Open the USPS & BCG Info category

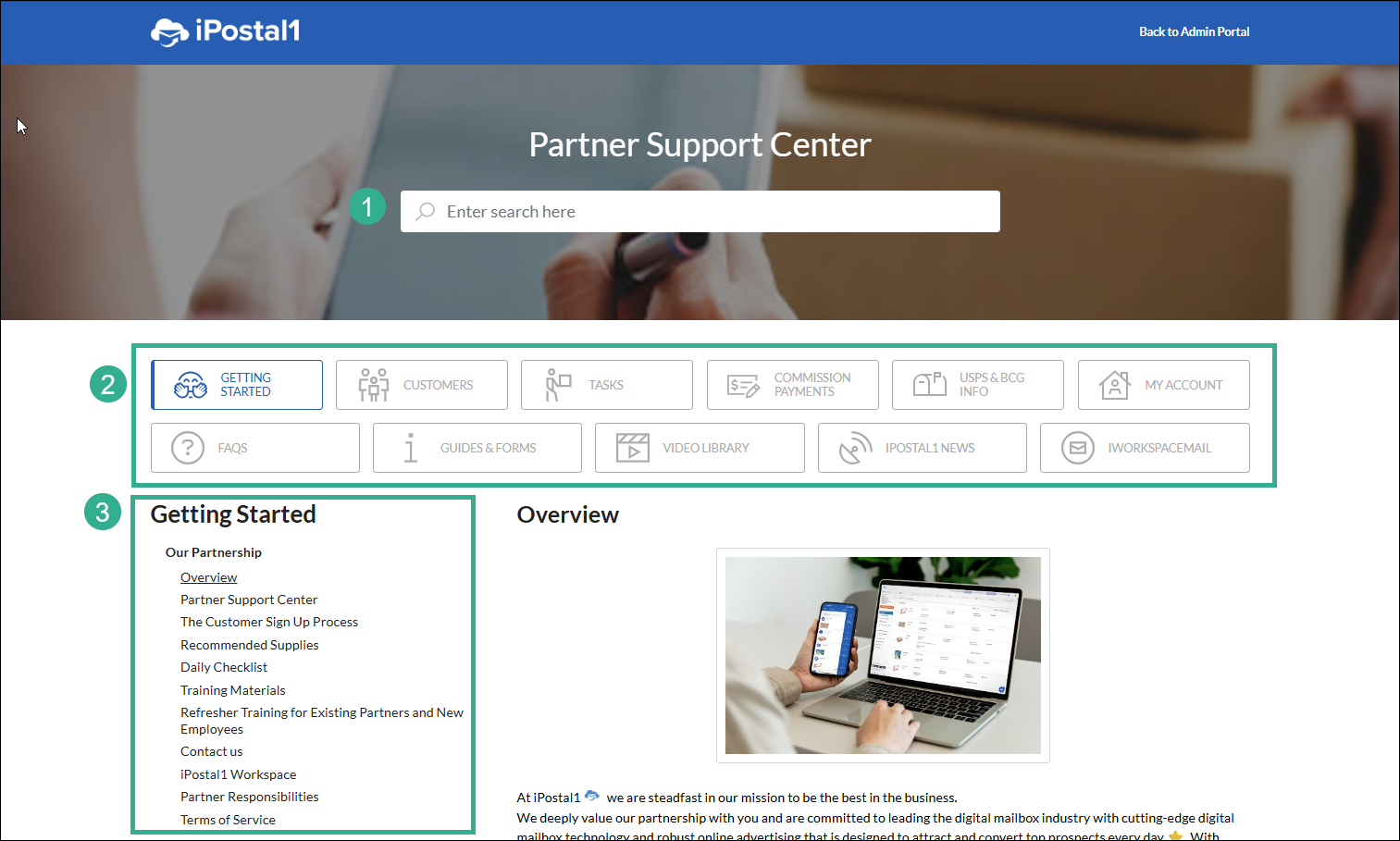(x=978, y=385)
